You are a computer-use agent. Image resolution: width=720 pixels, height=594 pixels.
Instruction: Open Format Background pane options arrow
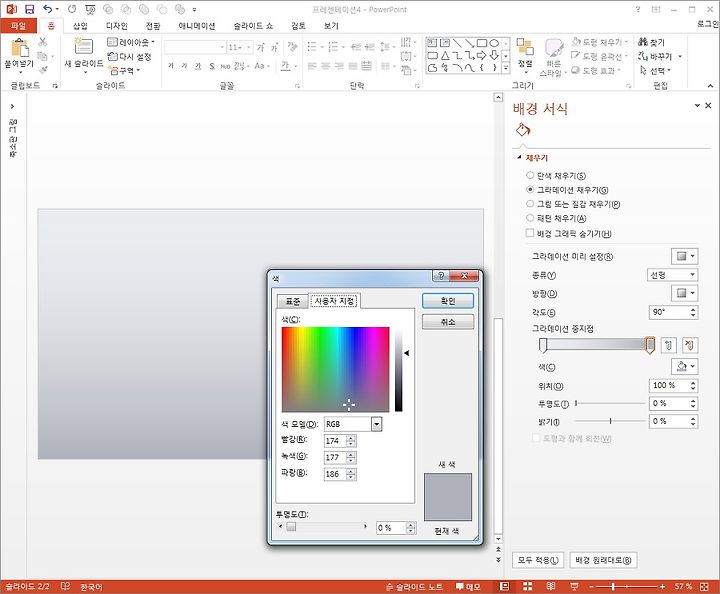coord(697,106)
